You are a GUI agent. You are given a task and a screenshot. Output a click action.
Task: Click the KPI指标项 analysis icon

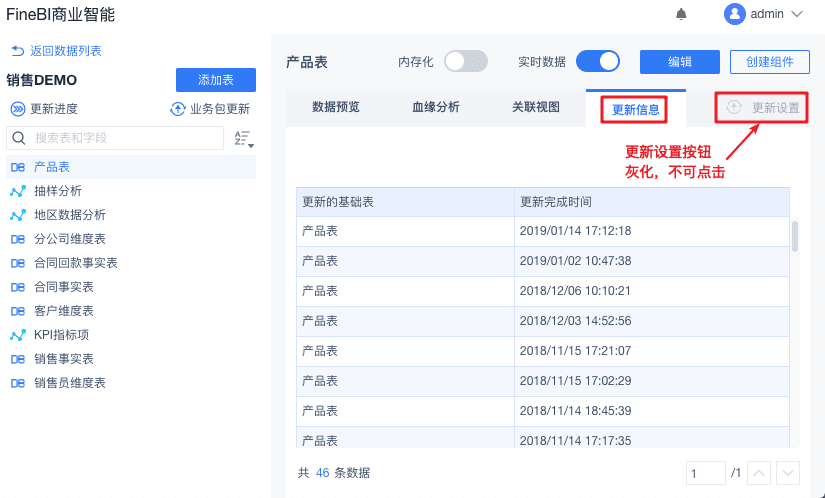pyautogui.click(x=18, y=335)
